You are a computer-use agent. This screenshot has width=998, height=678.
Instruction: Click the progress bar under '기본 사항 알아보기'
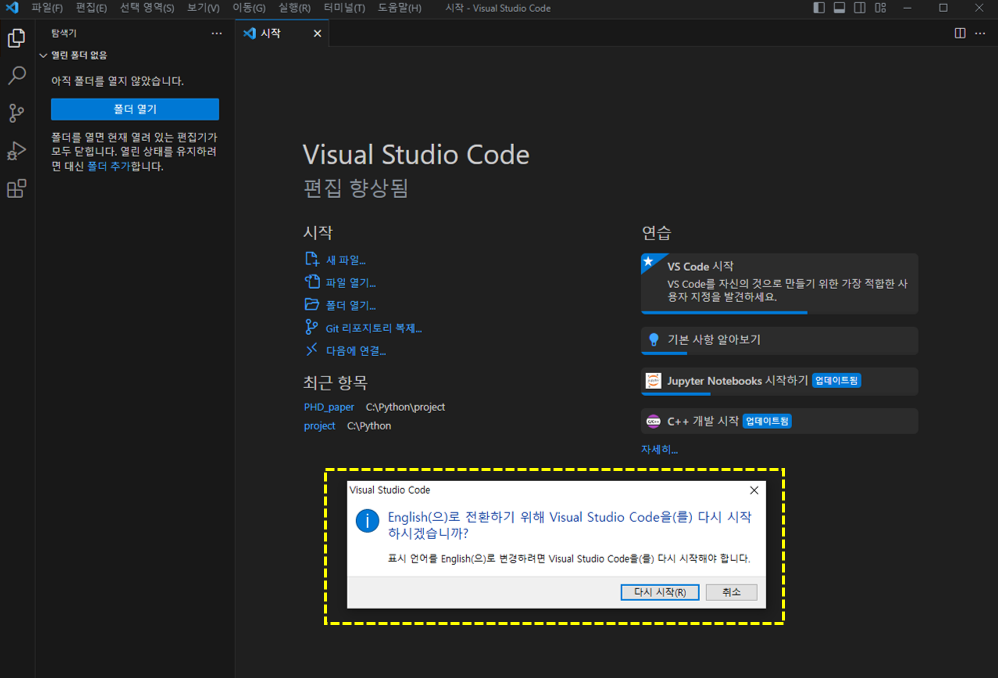(664, 353)
